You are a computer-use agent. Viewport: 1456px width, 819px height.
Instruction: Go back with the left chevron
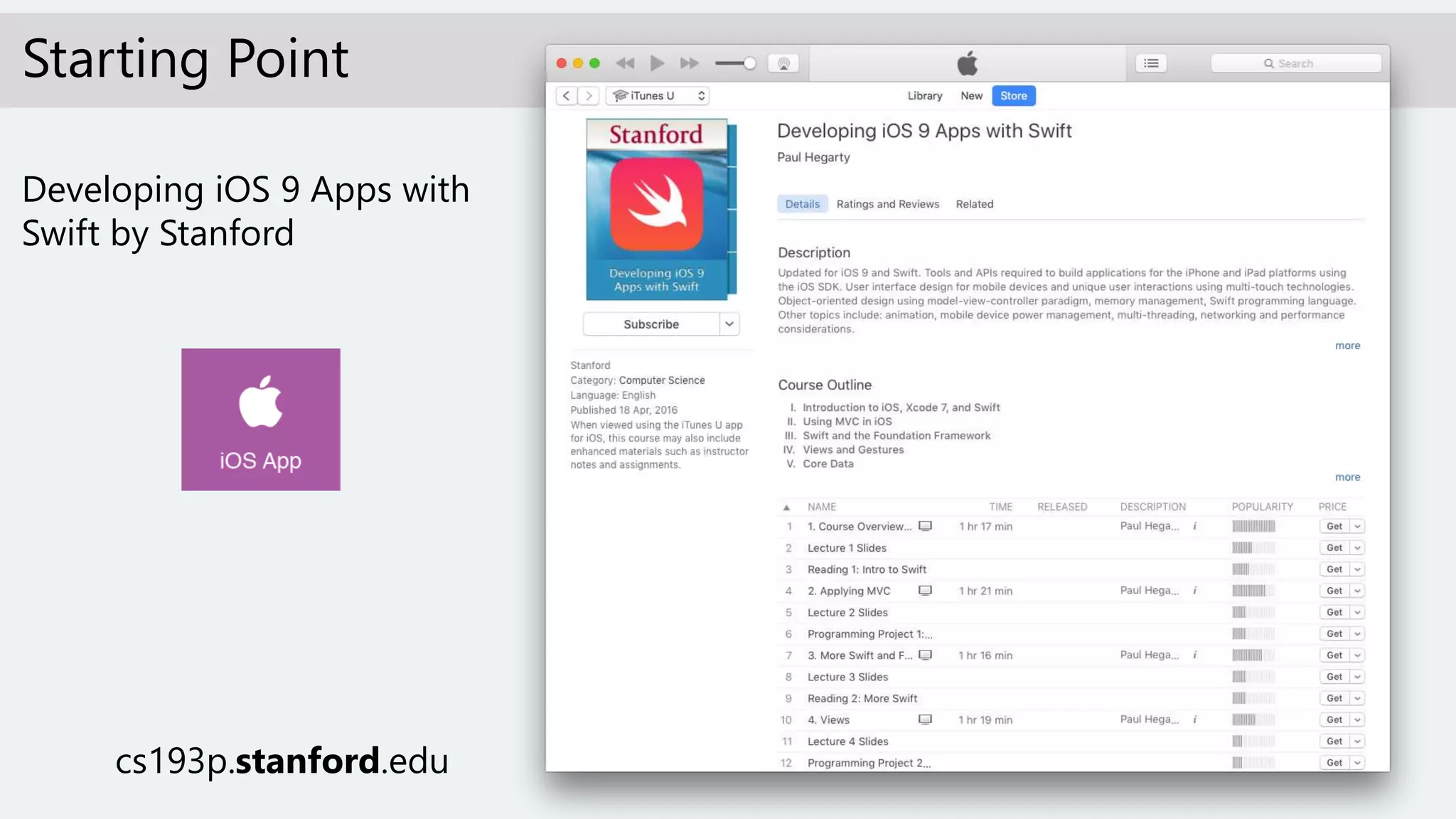click(566, 95)
